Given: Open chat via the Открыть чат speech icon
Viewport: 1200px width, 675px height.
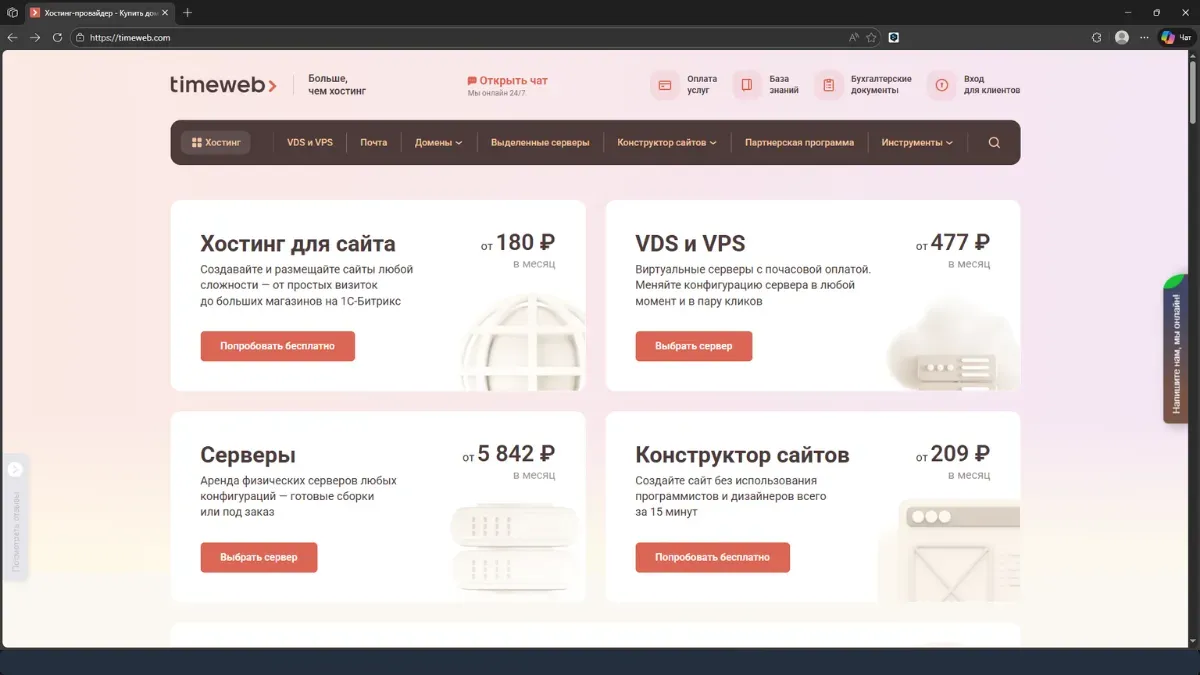Looking at the screenshot, I should point(473,80).
